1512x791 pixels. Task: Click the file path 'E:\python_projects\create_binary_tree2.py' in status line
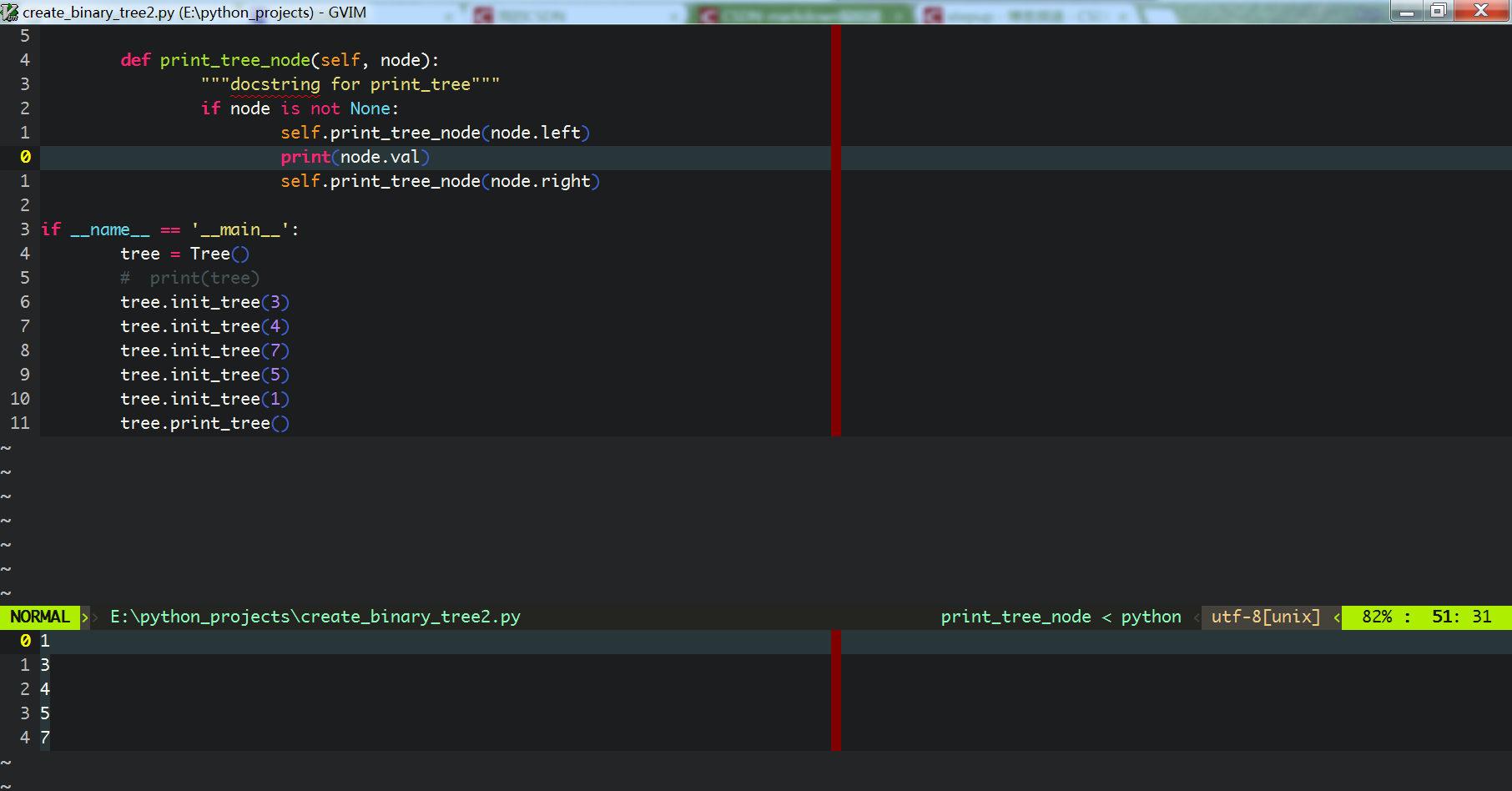pyautogui.click(x=315, y=617)
